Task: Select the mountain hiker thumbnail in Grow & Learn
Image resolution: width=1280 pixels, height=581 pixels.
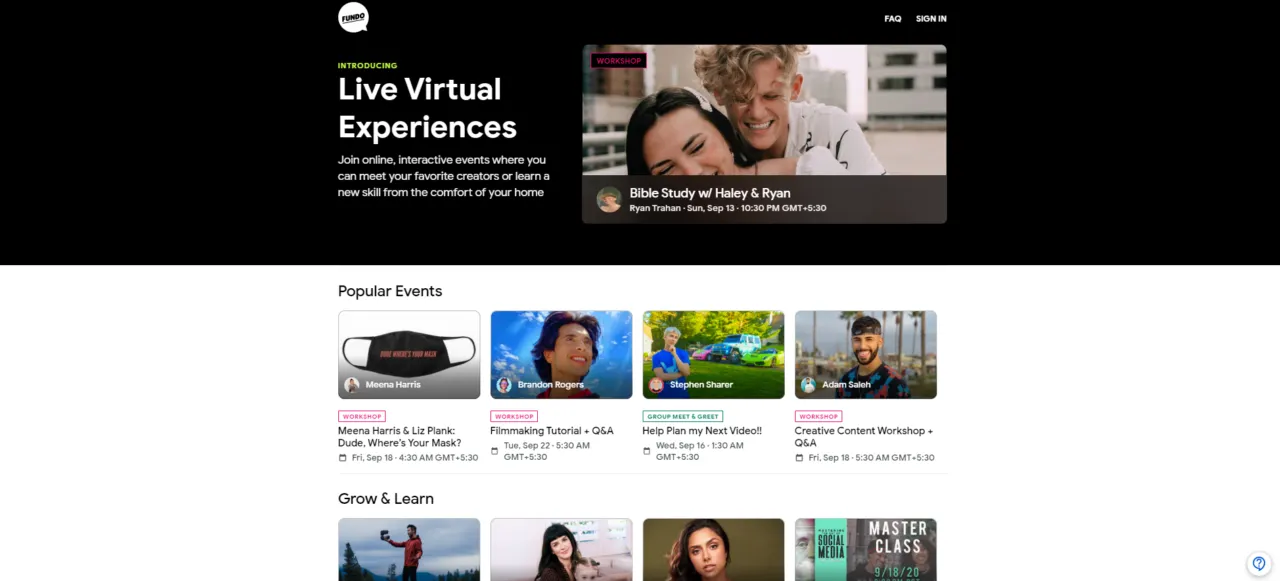Action: (x=409, y=549)
